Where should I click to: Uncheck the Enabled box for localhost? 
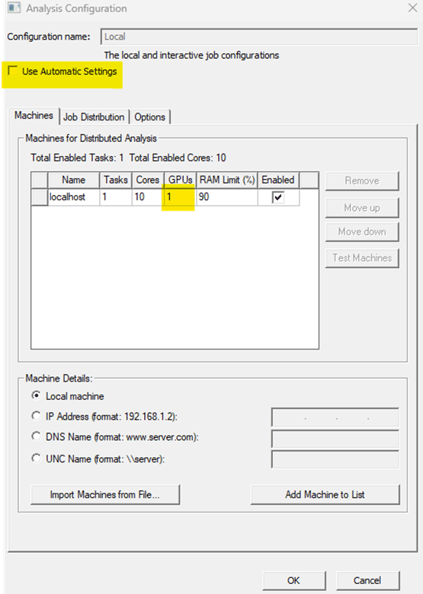coord(278,197)
